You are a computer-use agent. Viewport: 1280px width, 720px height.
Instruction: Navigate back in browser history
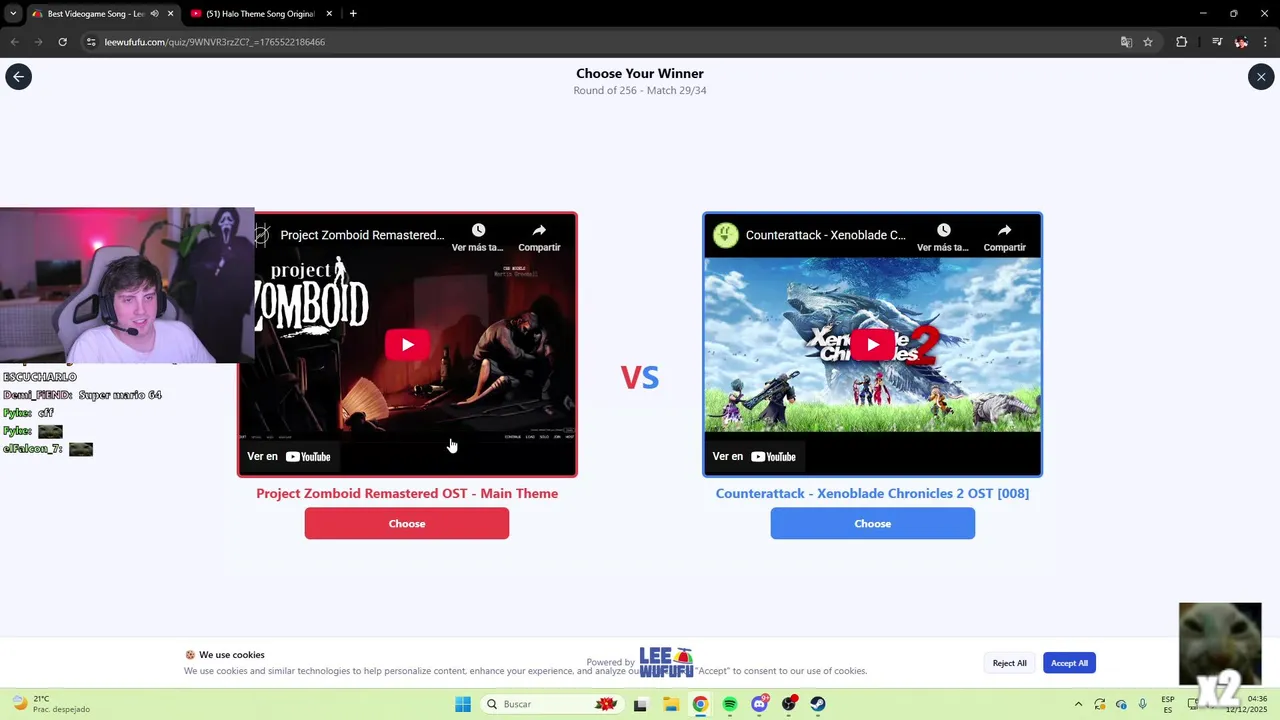tap(14, 42)
